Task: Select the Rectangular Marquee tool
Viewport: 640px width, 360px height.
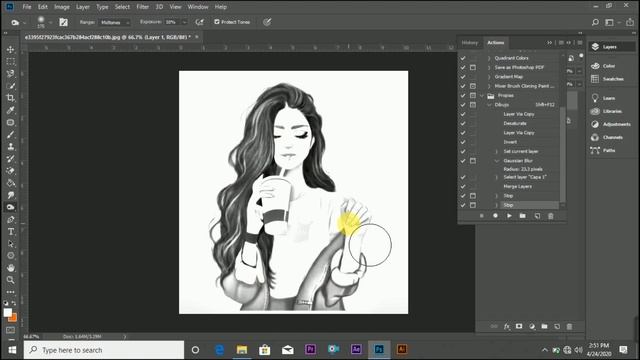Action: tap(11, 62)
